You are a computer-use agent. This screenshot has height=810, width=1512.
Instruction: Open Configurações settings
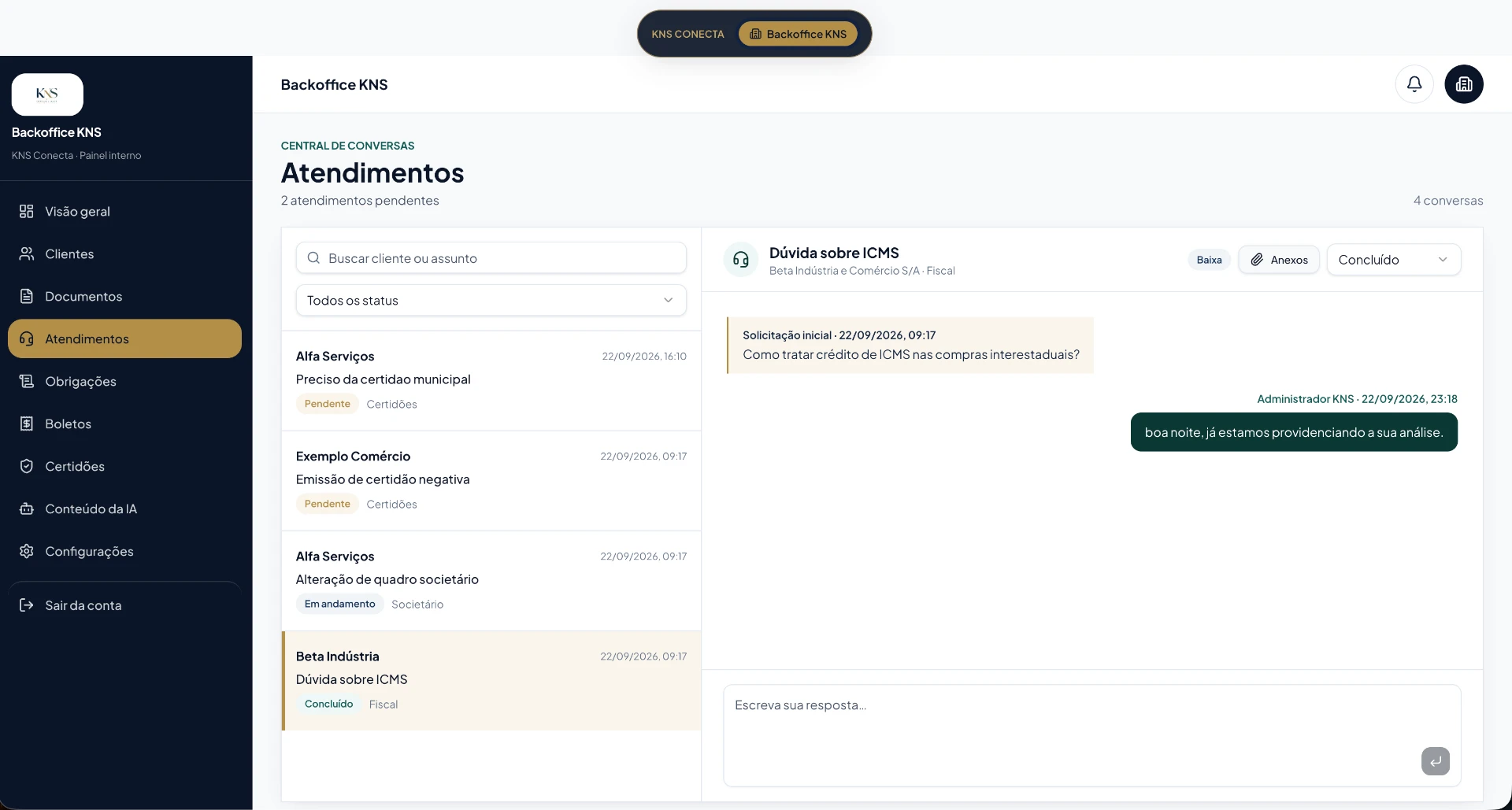pos(124,551)
